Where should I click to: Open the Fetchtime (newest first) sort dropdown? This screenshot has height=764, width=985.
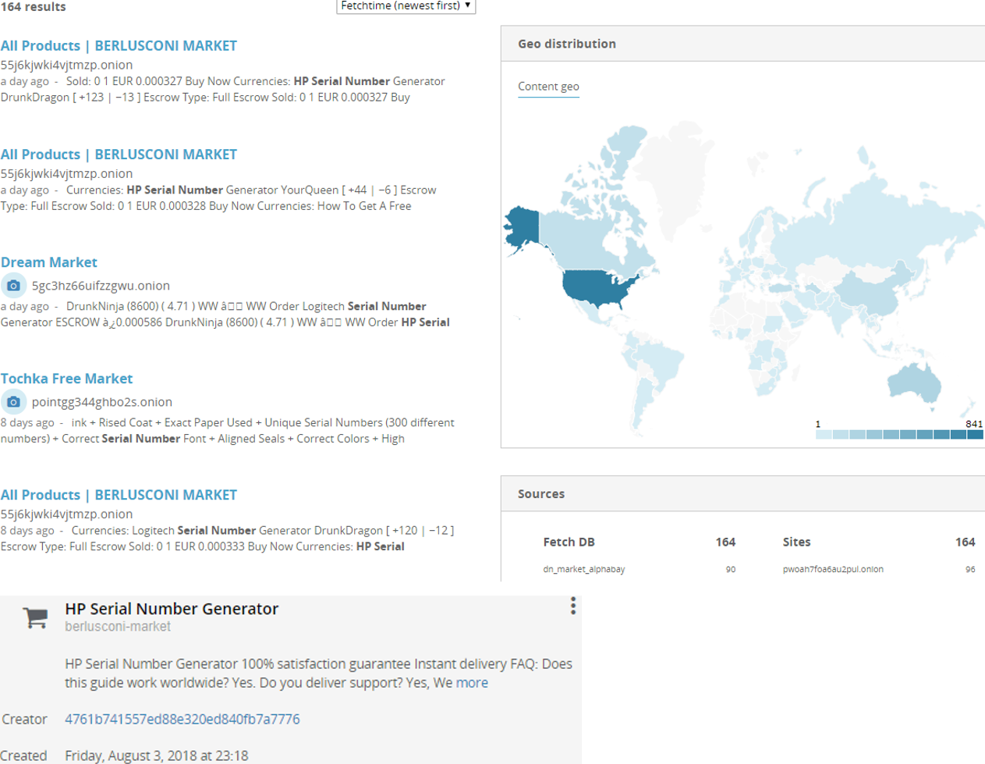(x=406, y=6)
